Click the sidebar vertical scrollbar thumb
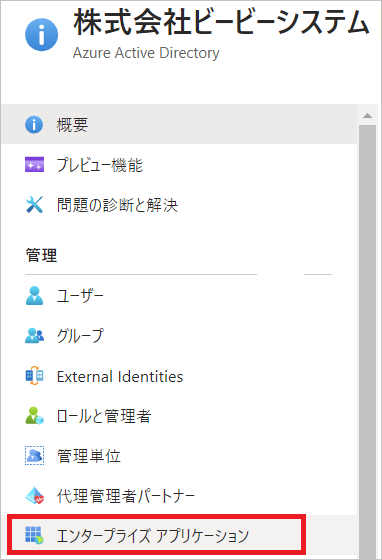Viewport: 382px width, 560px height. pyautogui.click(x=367, y=341)
